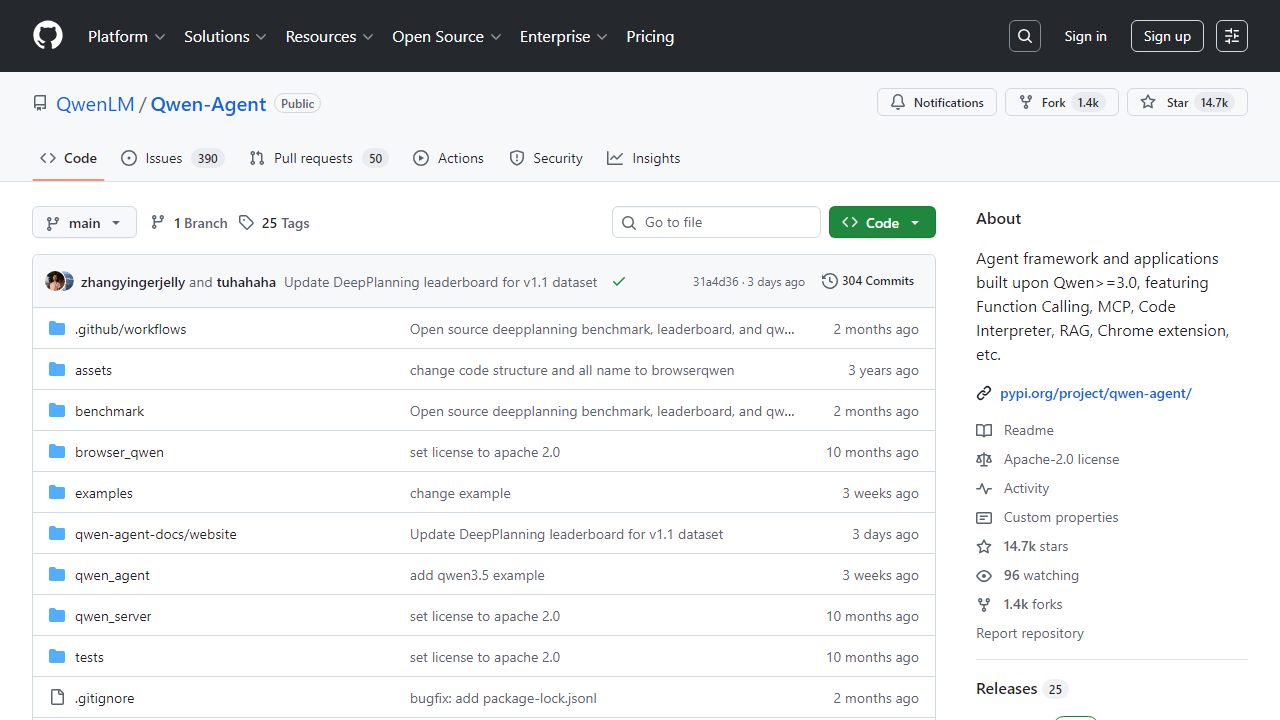Focus the Go to file search field
The image size is (1280, 720).
pos(716,222)
